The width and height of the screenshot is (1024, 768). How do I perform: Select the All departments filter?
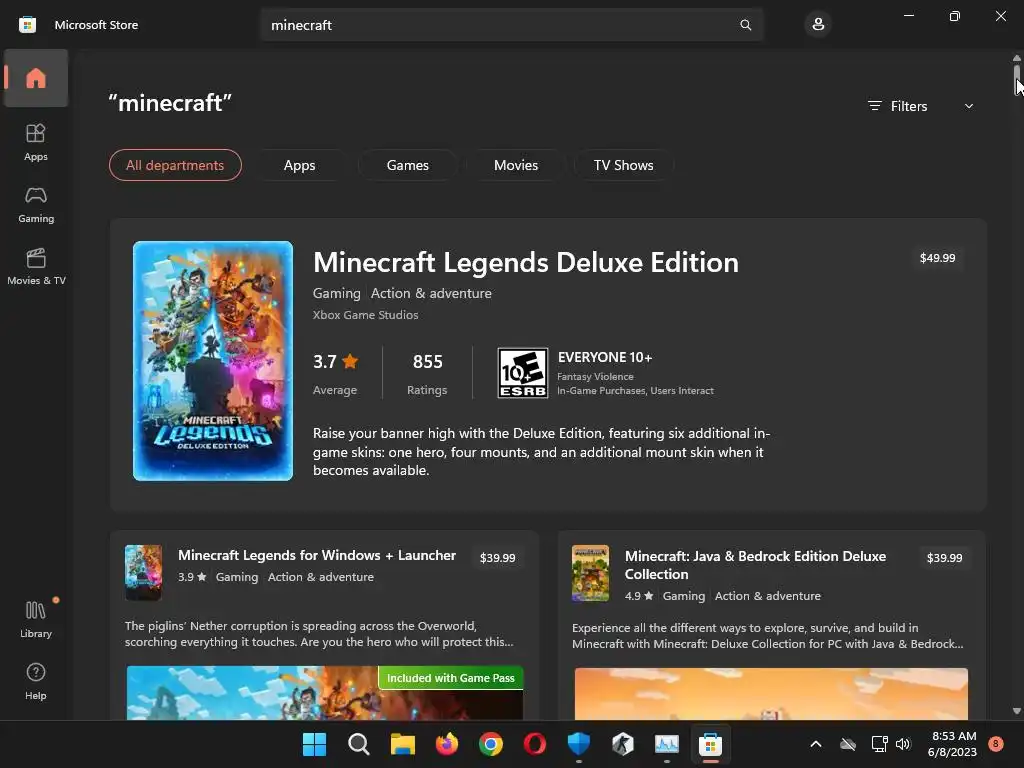click(x=175, y=165)
